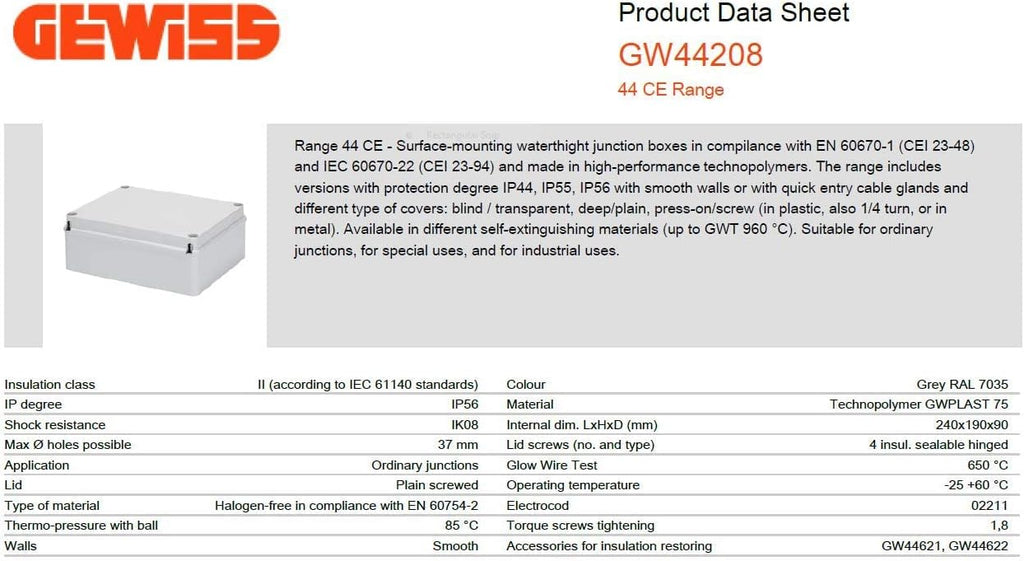The width and height of the screenshot is (1024, 561).
Task: Click the Torque screws tightening label
Action: pos(580,526)
